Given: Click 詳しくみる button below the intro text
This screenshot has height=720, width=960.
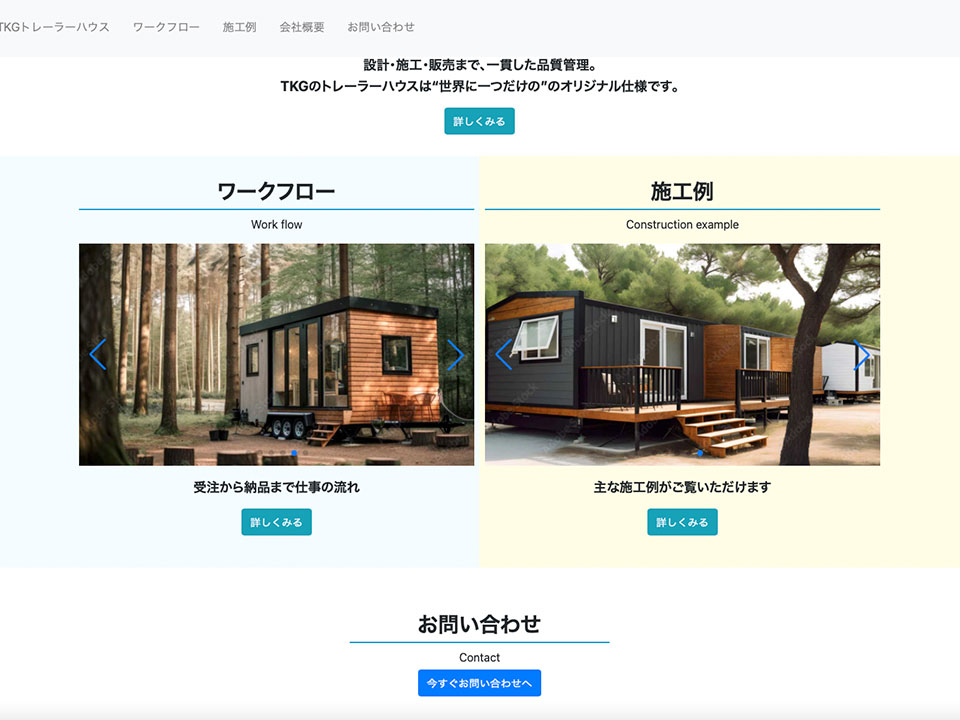Looking at the screenshot, I should coord(479,121).
